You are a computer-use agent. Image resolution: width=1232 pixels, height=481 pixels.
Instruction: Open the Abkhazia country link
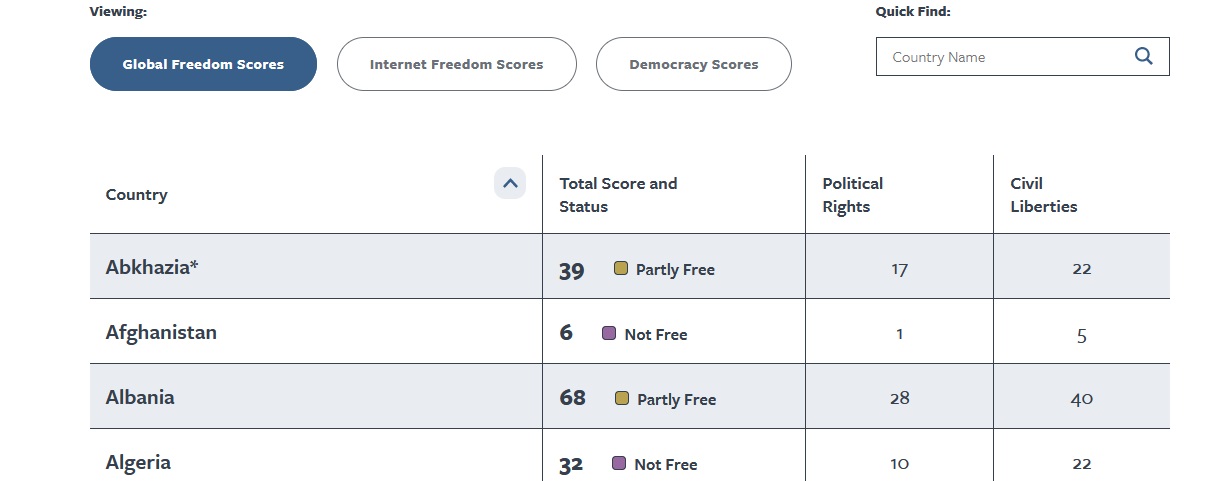(152, 267)
